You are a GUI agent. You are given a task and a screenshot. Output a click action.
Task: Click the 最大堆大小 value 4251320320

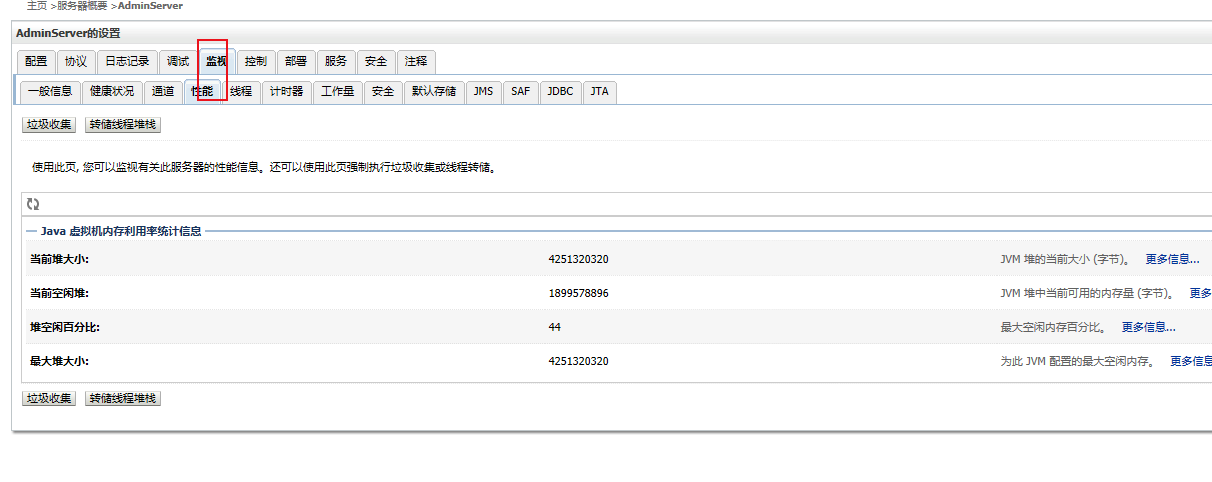coord(578,361)
